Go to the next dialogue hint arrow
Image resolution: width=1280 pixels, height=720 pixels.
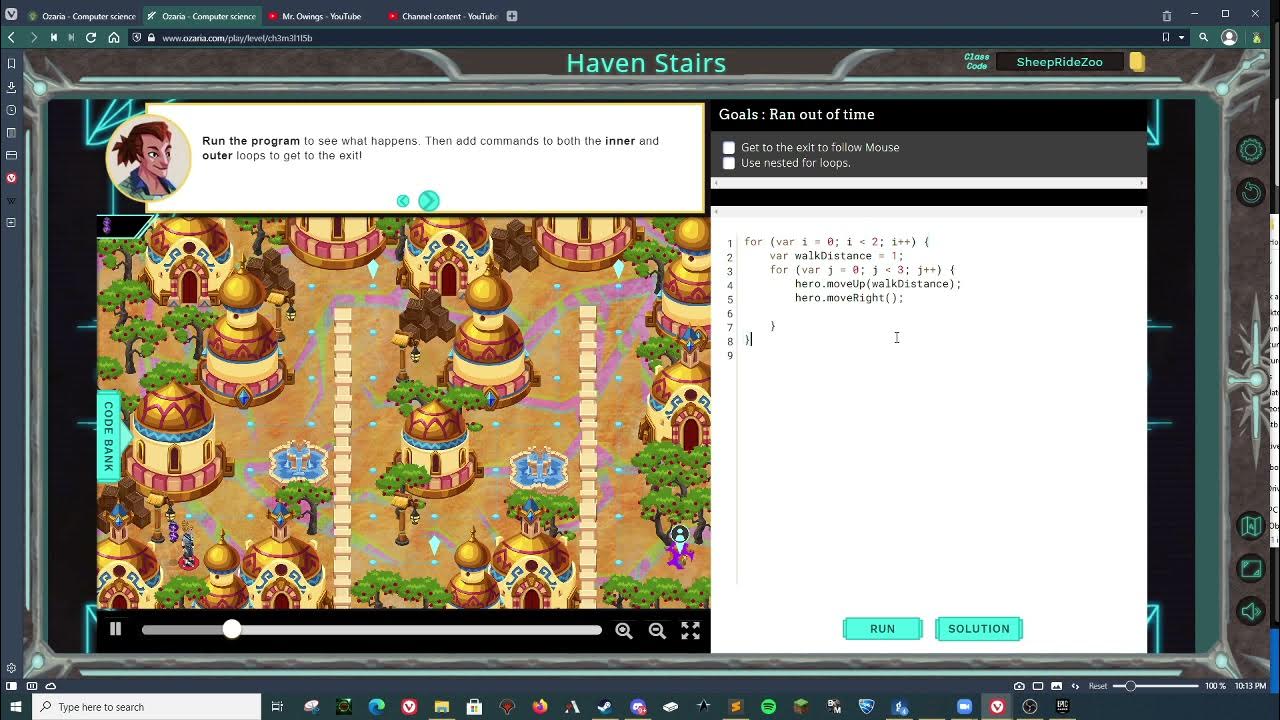click(x=428, y=201)
